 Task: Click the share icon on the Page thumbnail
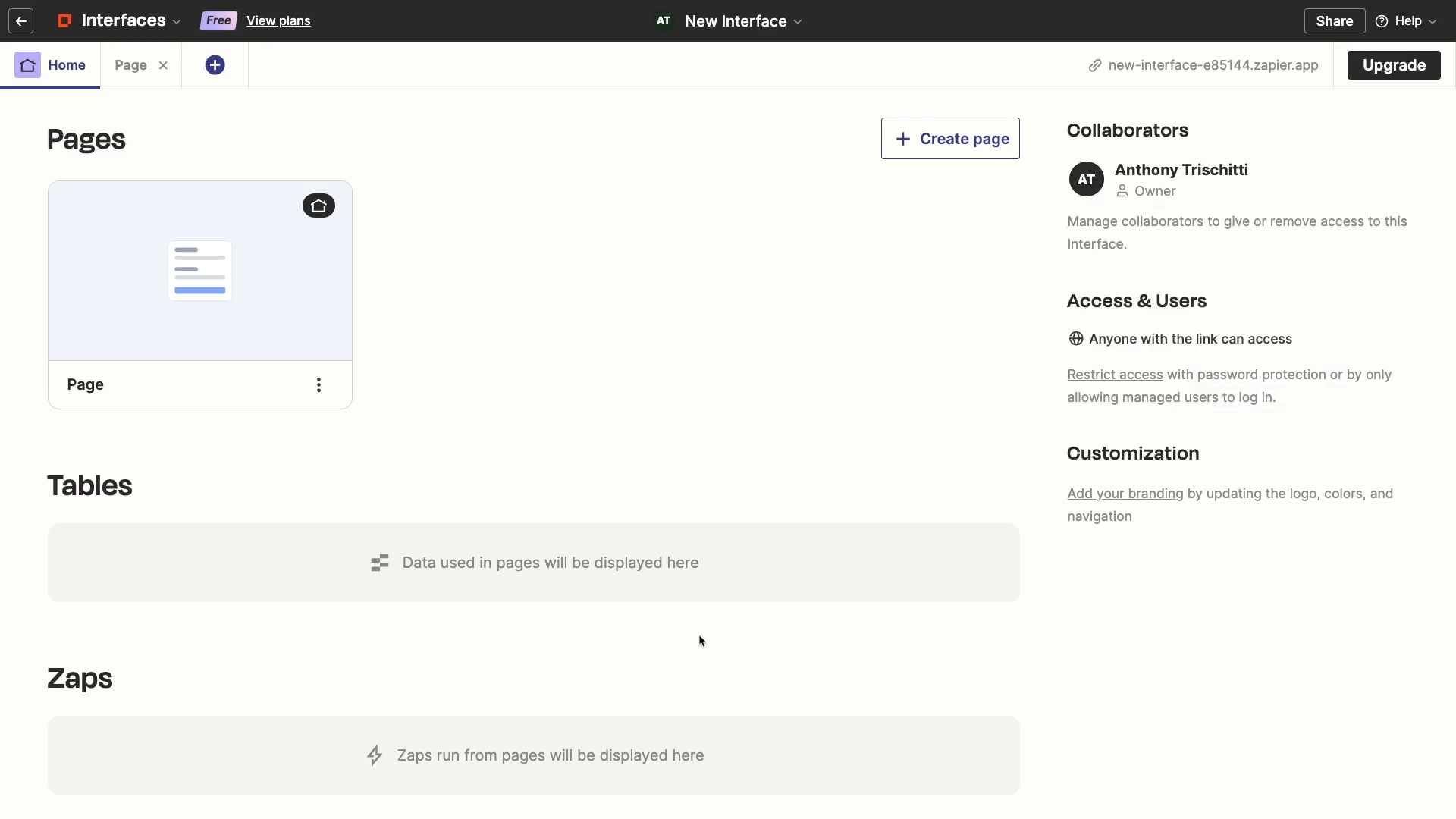(x=318, y=205)
